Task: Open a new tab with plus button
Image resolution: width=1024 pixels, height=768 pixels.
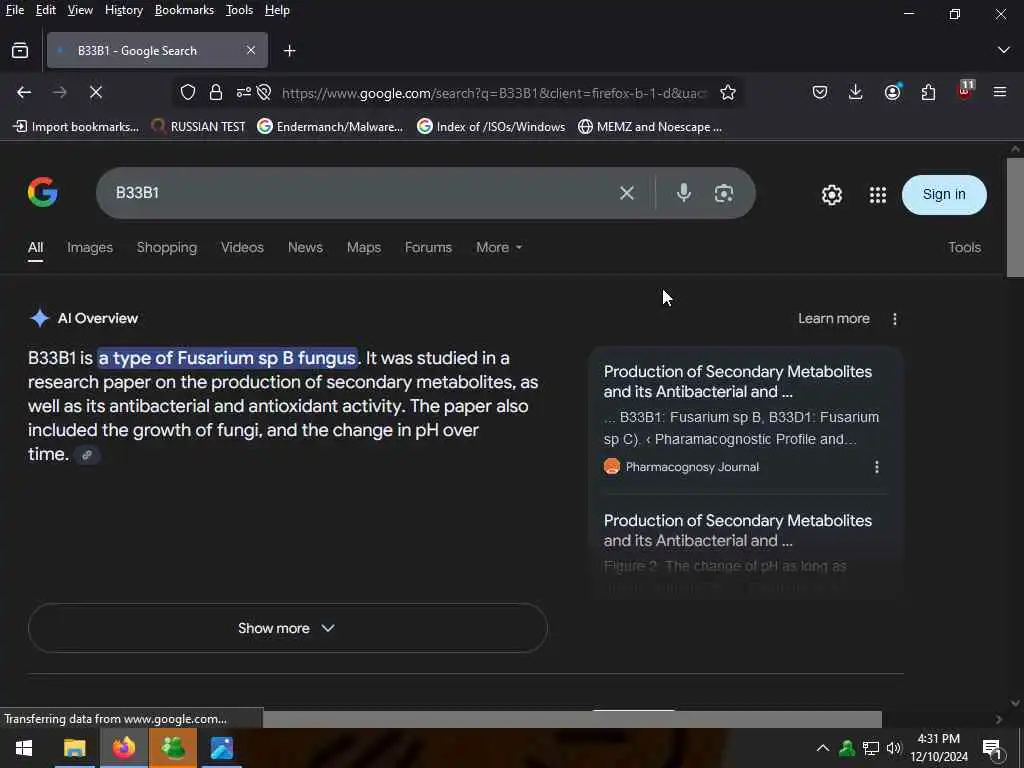Action: click(x=289, y=50)
